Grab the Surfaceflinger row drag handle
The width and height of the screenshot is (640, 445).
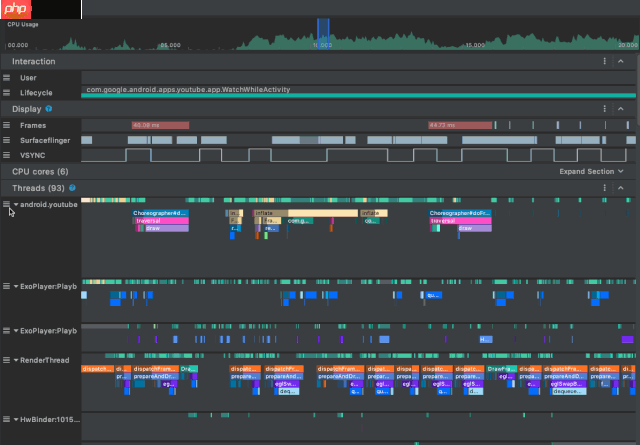coord(7,140)
